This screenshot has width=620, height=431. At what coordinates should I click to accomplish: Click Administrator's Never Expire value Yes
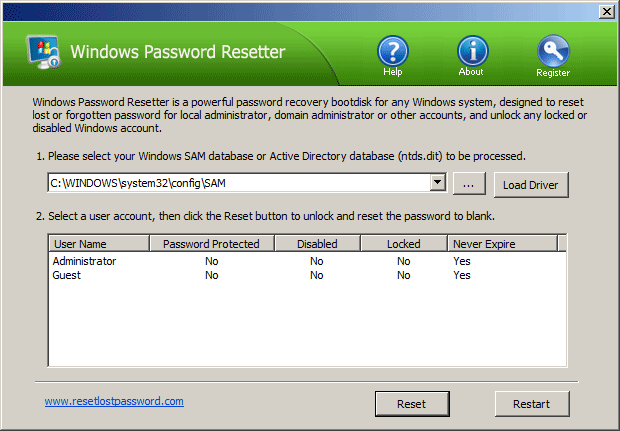point(462,261)
